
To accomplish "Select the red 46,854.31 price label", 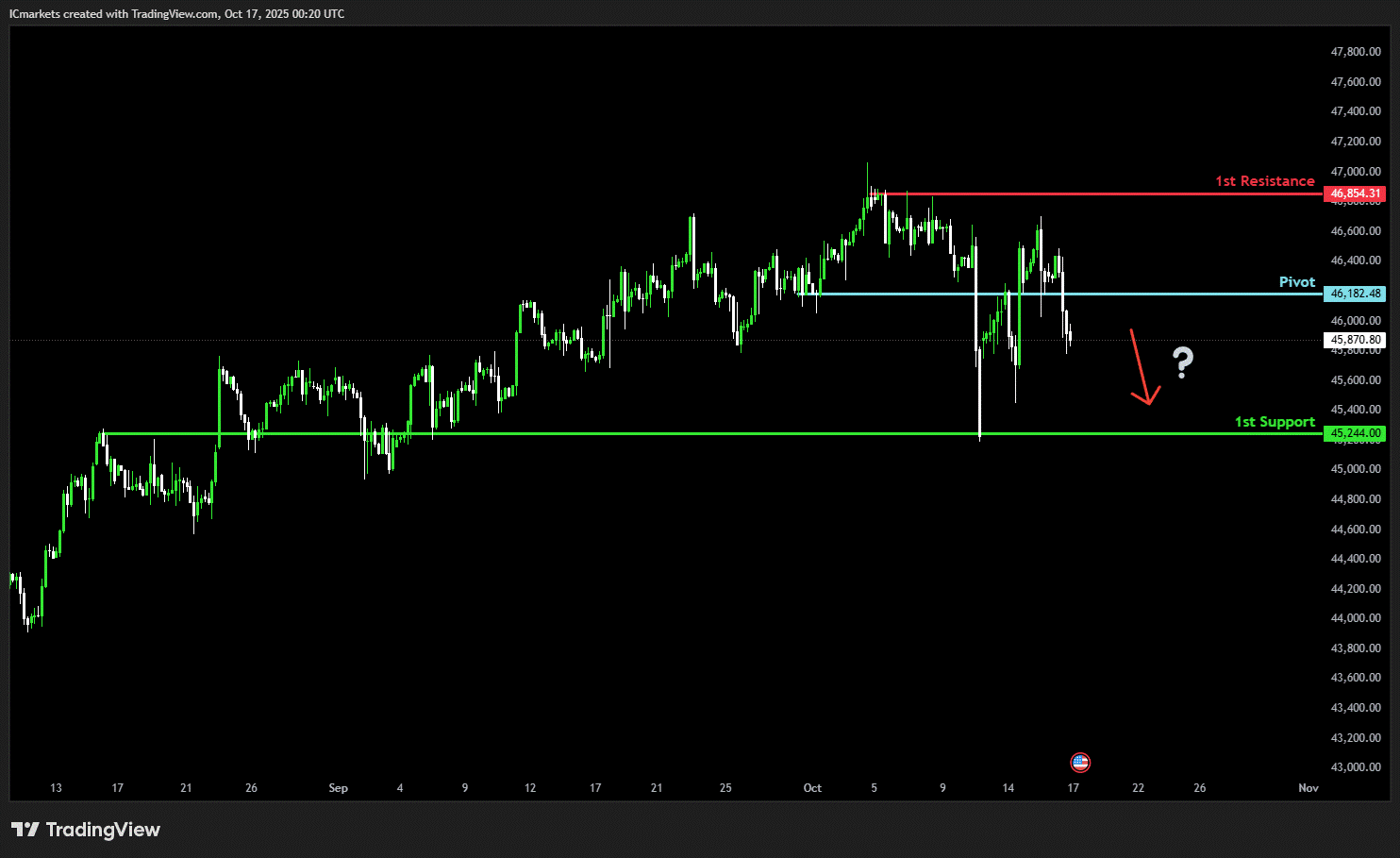I will (x=1355, y=193).
